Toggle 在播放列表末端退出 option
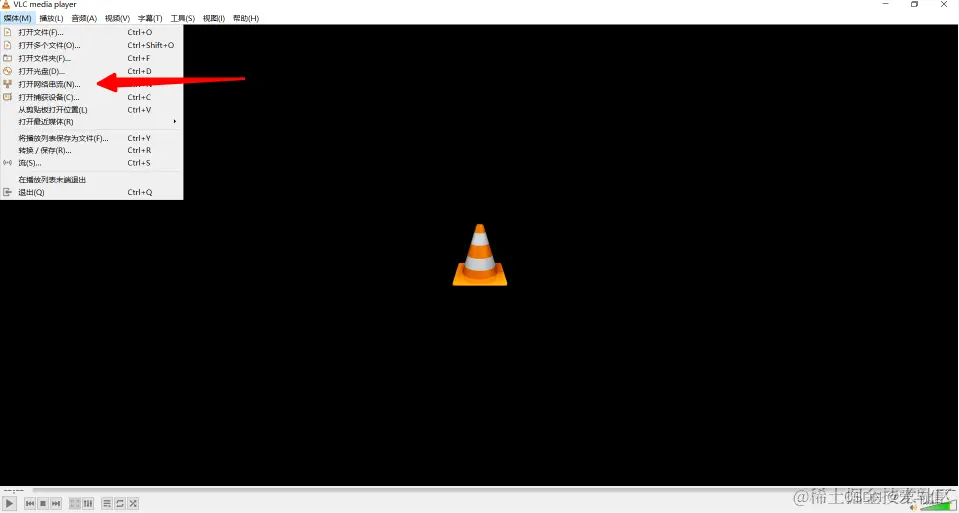Image resolution: width=959 pixels, height=513 pixels. pos(92,180)
